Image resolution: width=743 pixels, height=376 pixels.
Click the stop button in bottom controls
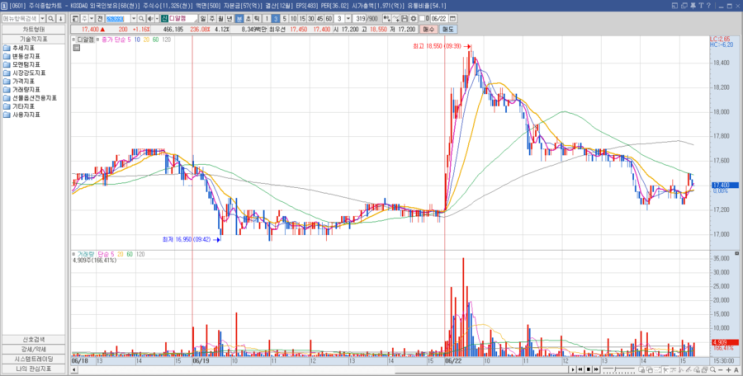[x=589, y=369]
